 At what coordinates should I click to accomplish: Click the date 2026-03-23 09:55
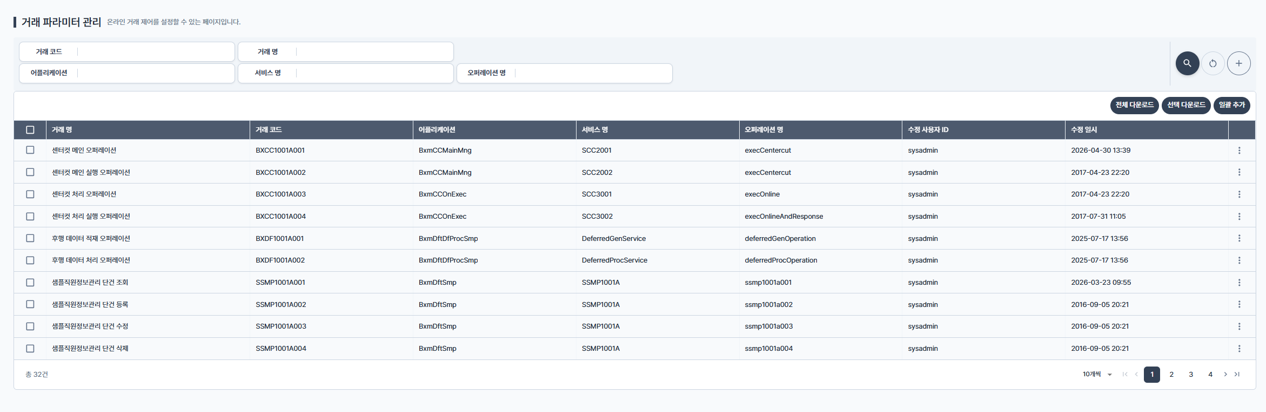tap(1101, 283)
